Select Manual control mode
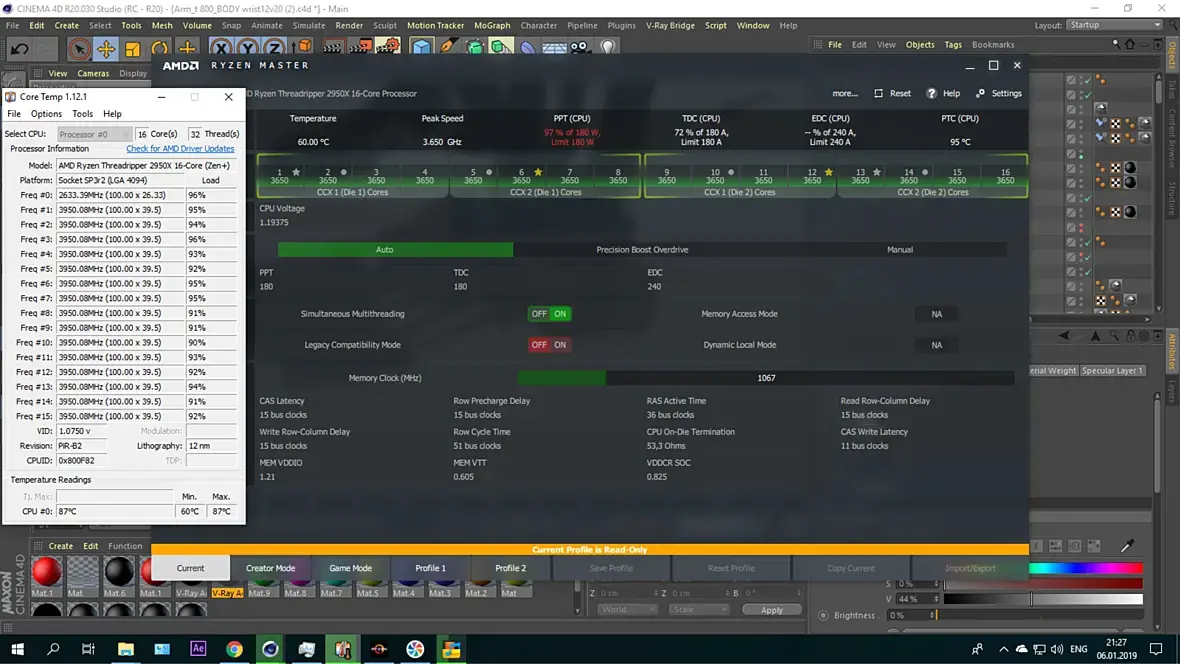The height and width of the screenshot is (664, 1180). pyautogui.click(x=899, y=249)
